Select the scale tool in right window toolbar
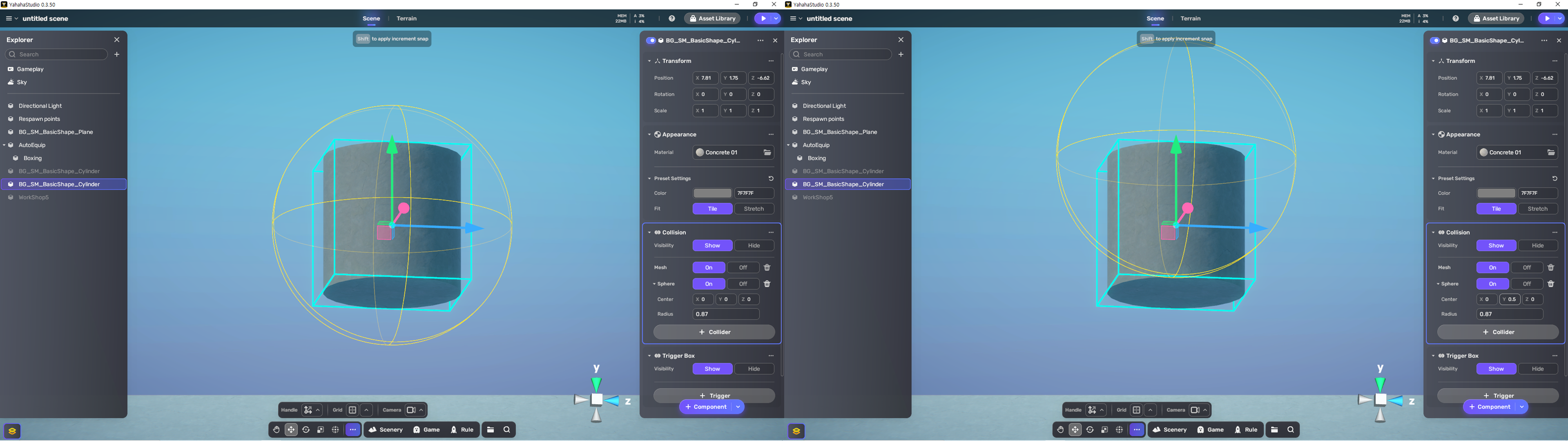Viewport: 1568px width, 441px height. tap(1105, 430)
